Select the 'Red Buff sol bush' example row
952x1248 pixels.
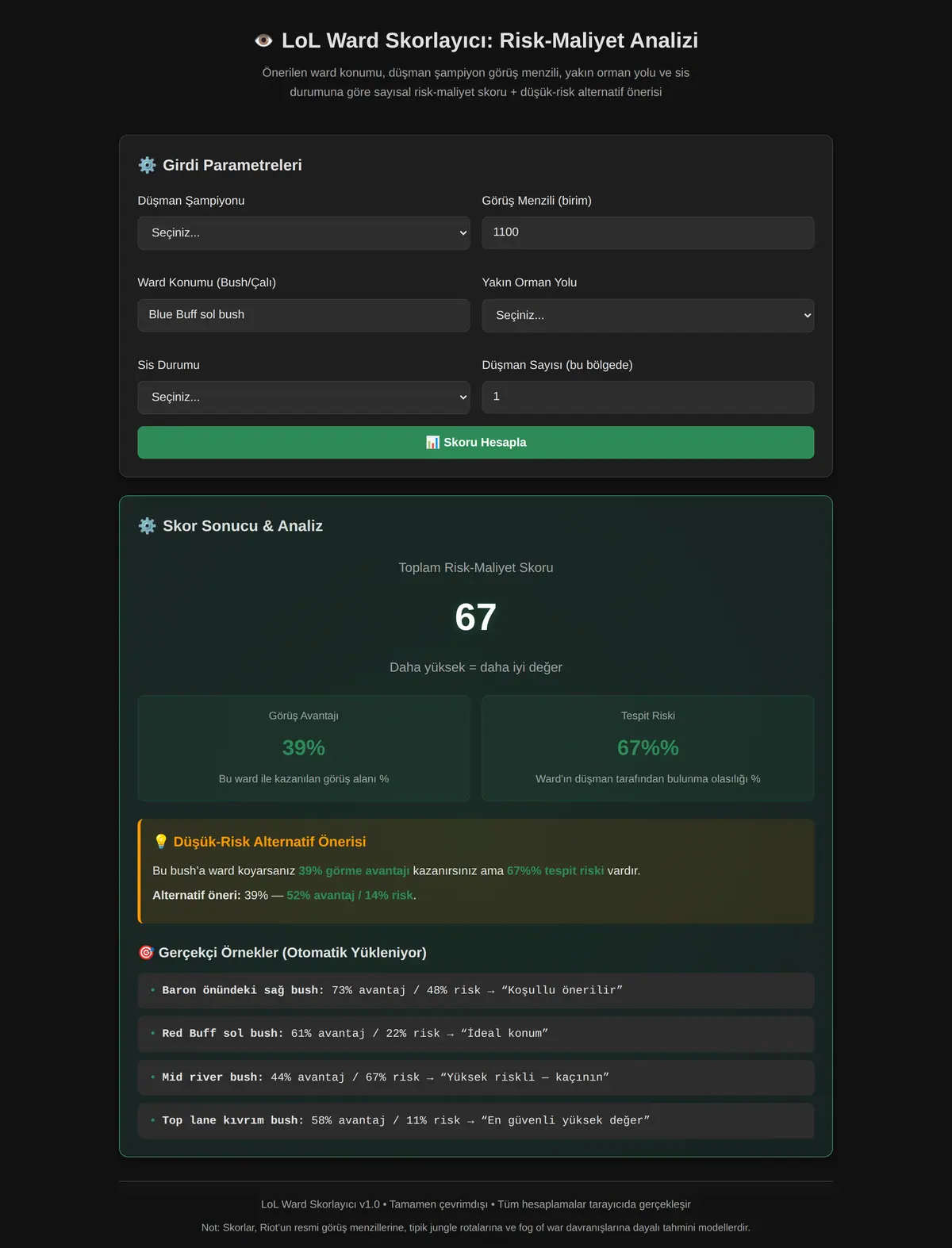click(476, 1034)
